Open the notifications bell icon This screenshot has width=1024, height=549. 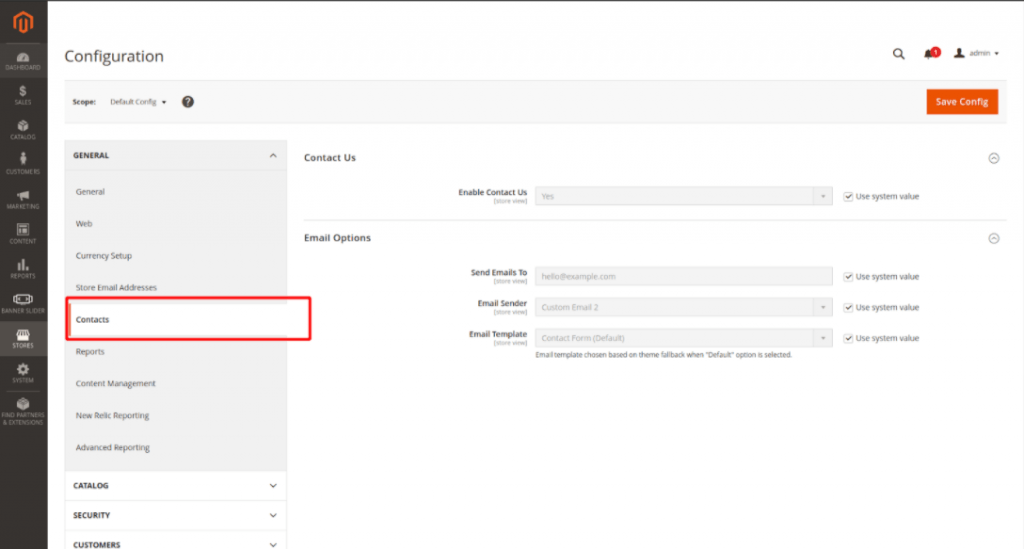[930, 54]
